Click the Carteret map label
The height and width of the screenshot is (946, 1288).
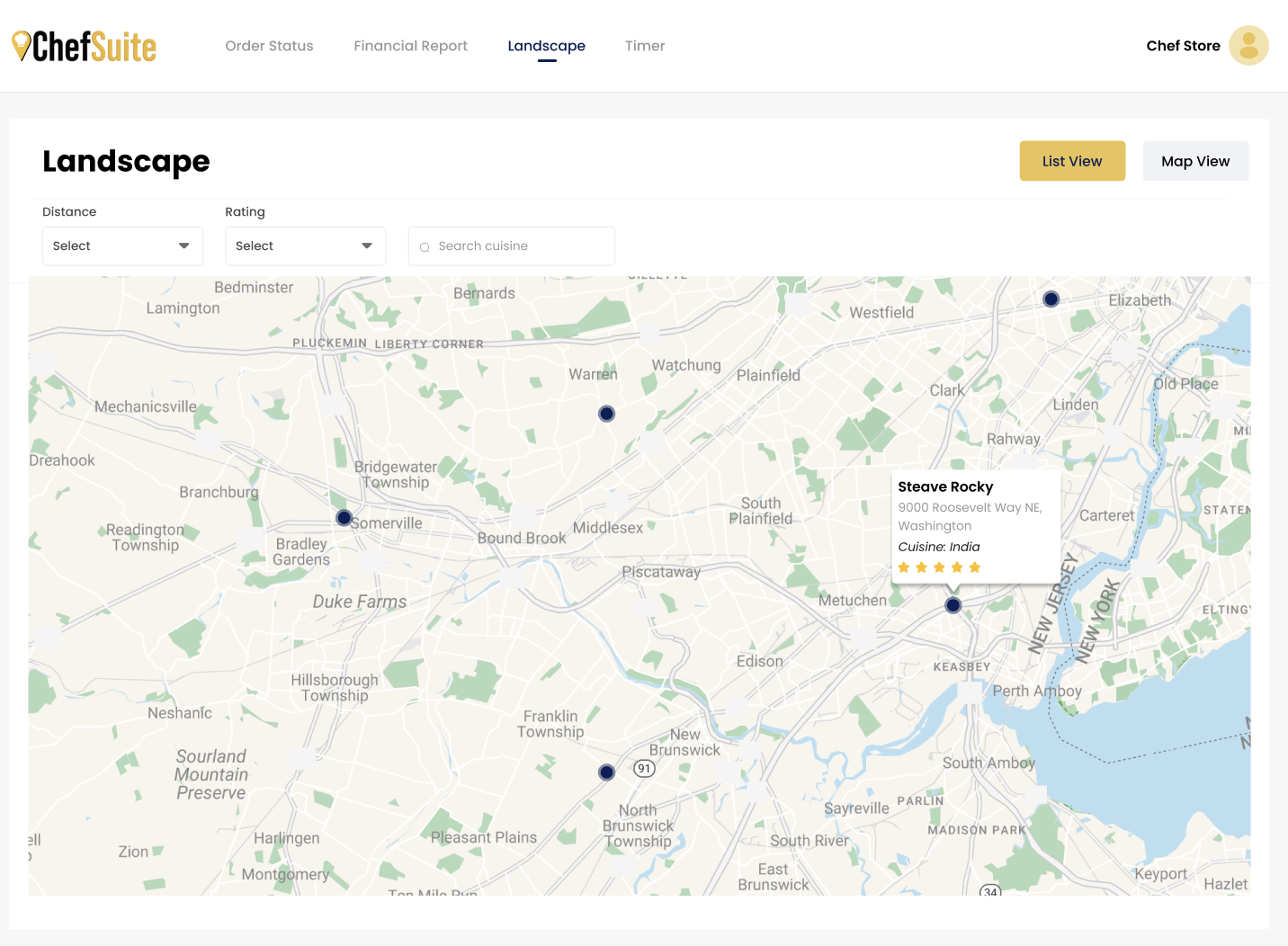[x=1107, y=515]
